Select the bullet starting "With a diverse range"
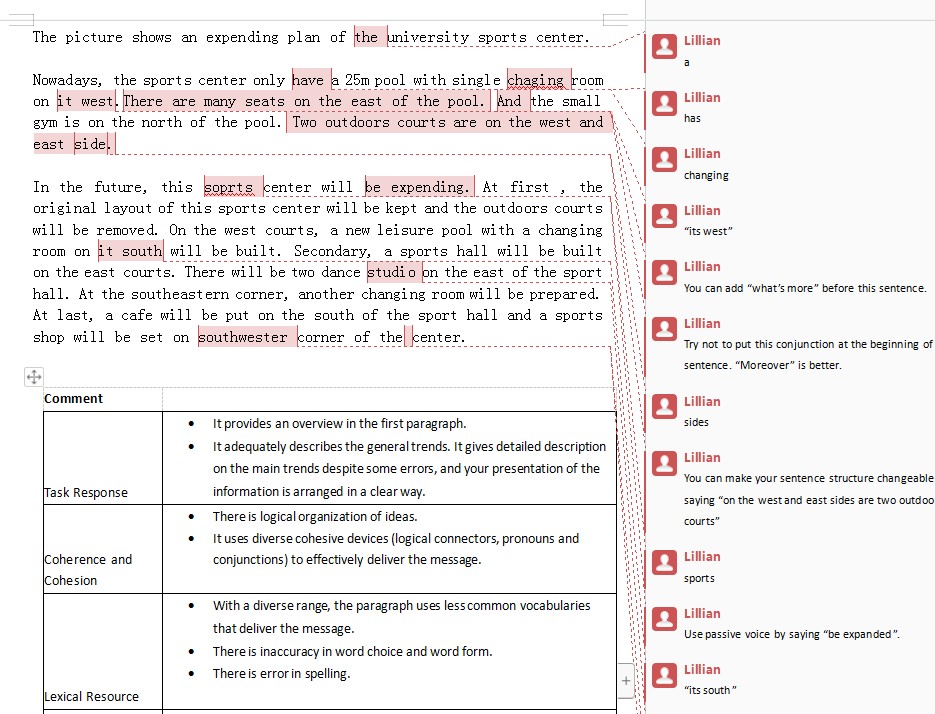The width and height of the screenshot is (935, 714). pyautogui.click(x=401, y=617)
